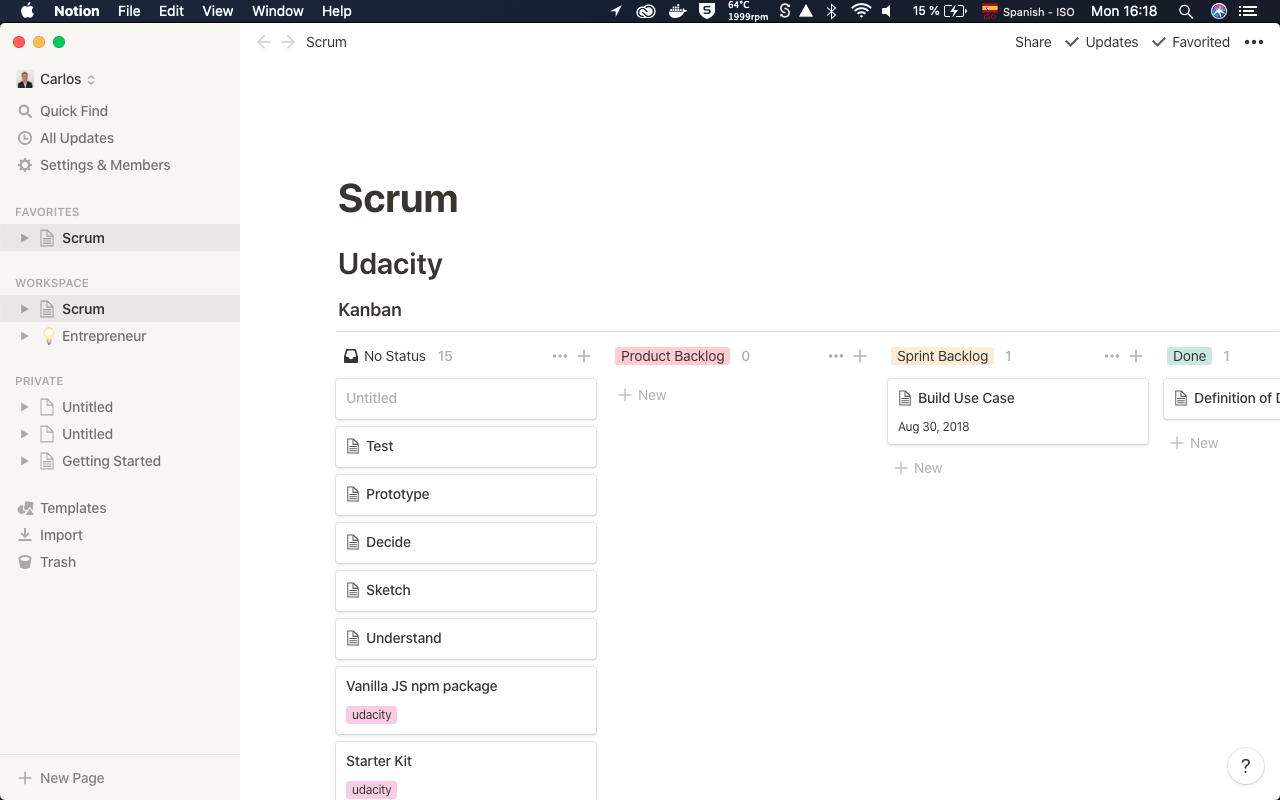Expand the first Untitled private page
1280x800 pixels.
[25, 407]
